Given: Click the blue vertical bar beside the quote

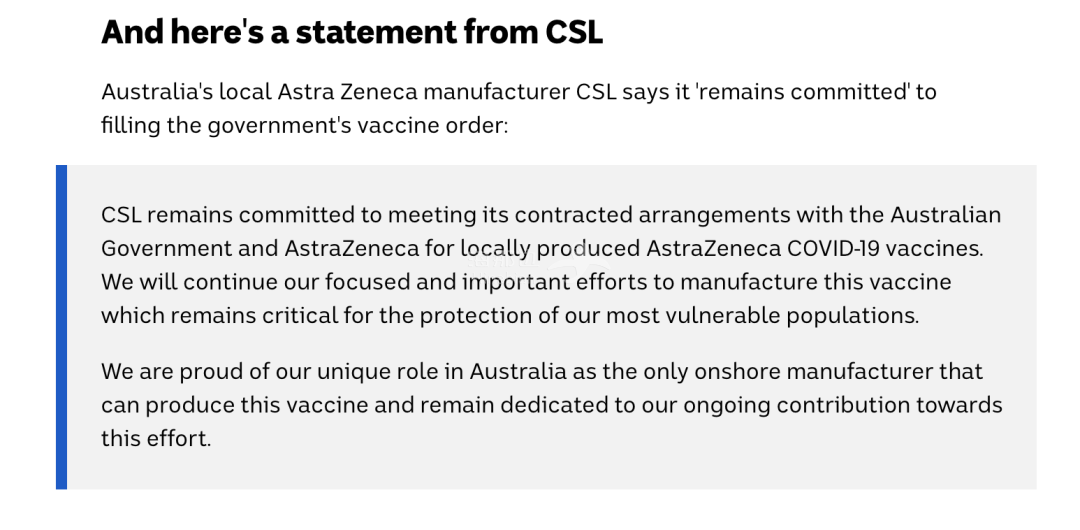Looking at the screenshot, I should tap(62, 327).
